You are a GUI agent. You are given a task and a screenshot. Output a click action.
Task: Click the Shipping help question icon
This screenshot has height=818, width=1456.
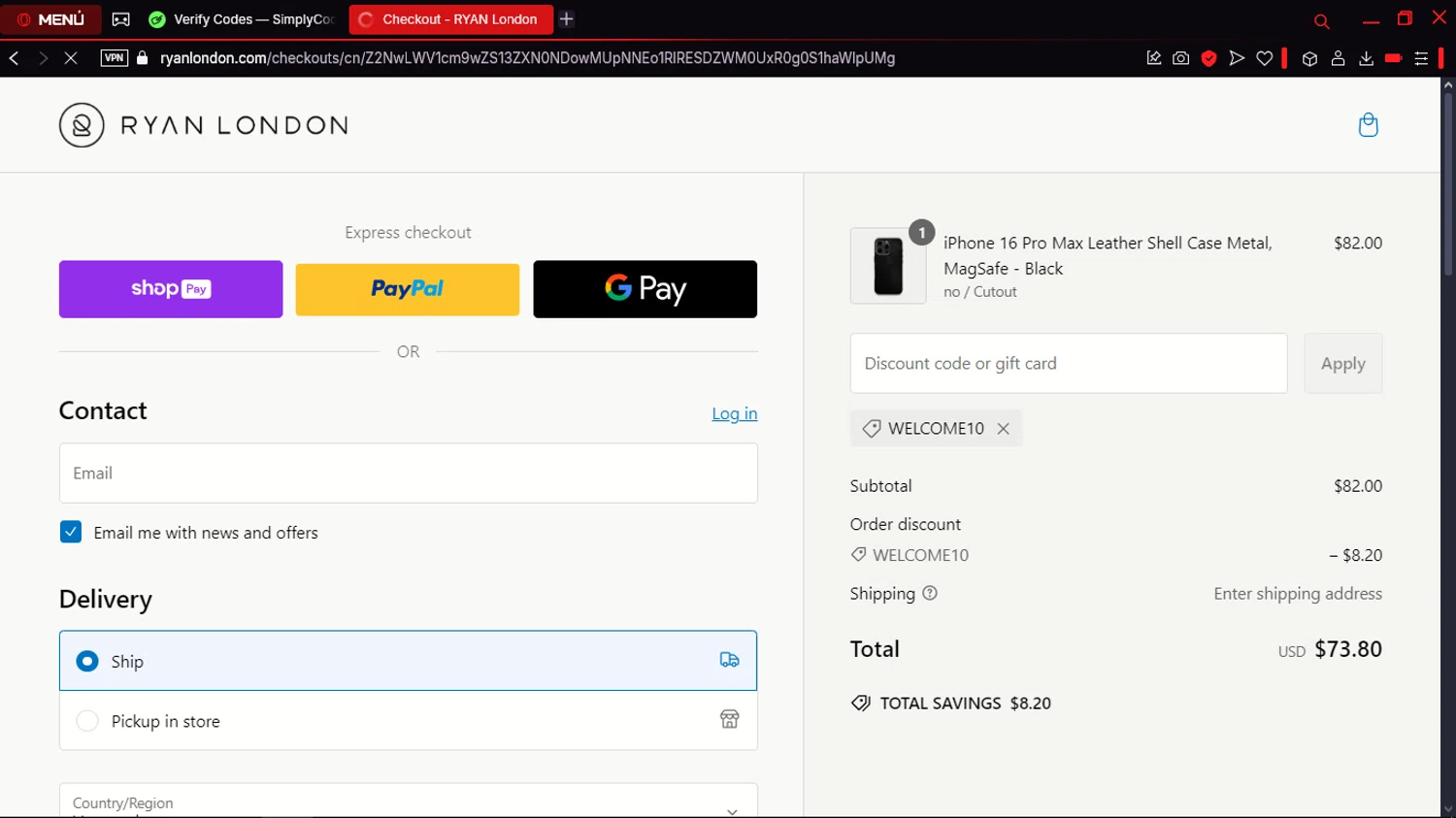(x=930, y=594)
